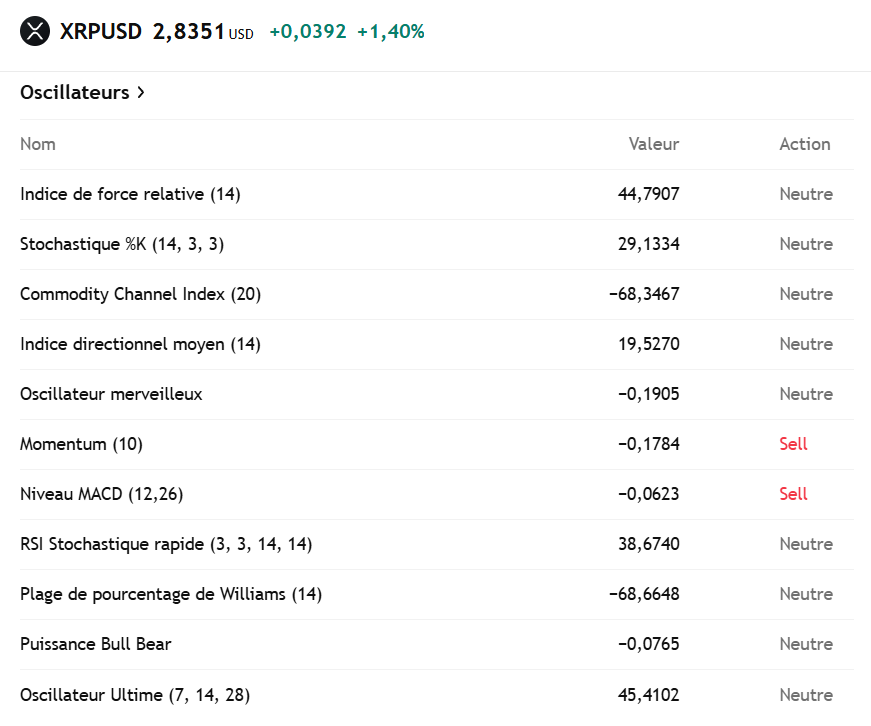Click the Indice directionnel moyen (14) row
Image resolution: width=871 pixels, height=726 pixels.
point(140,344)
